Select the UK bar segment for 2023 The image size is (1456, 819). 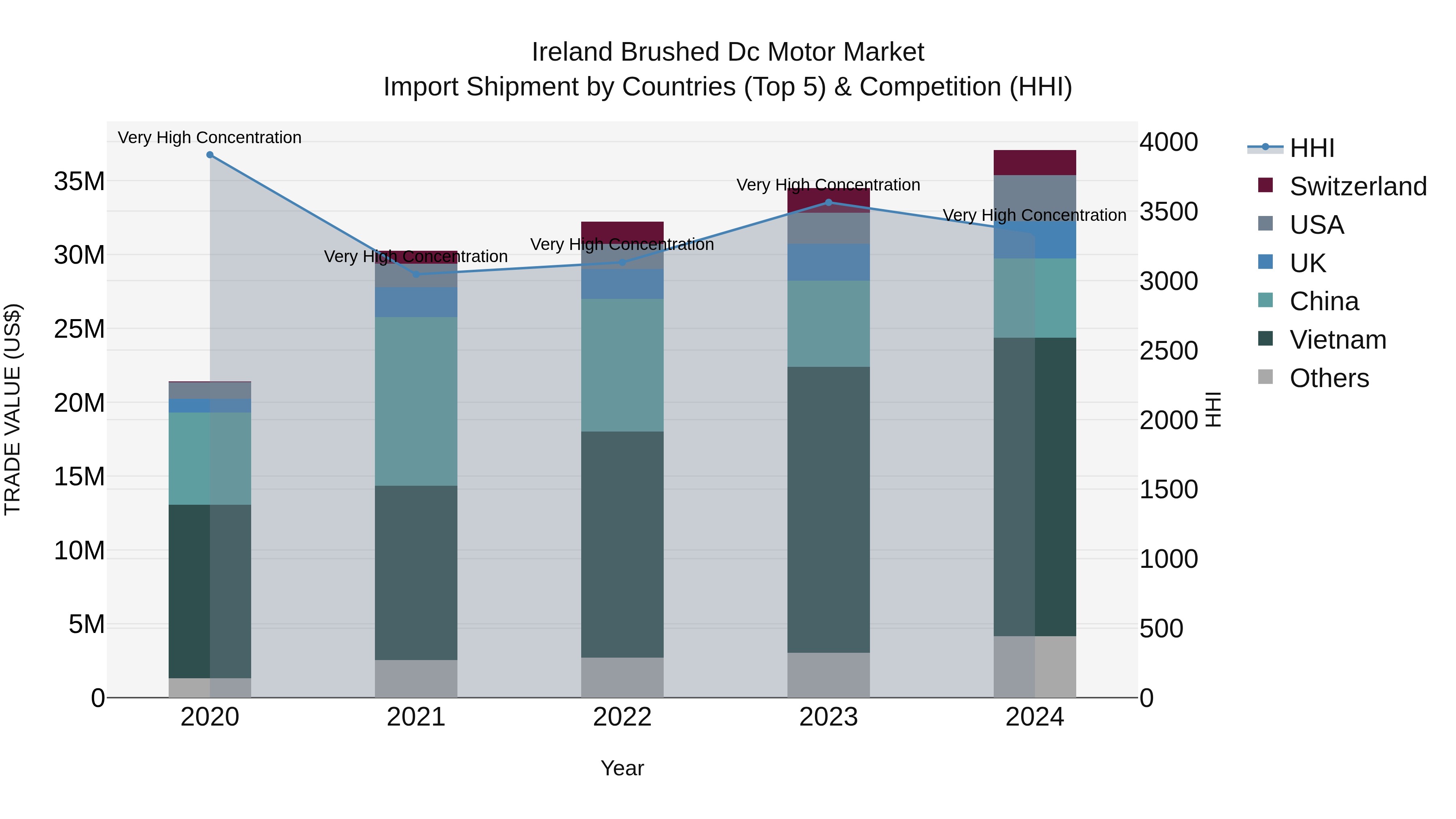(x=829, y=262)
